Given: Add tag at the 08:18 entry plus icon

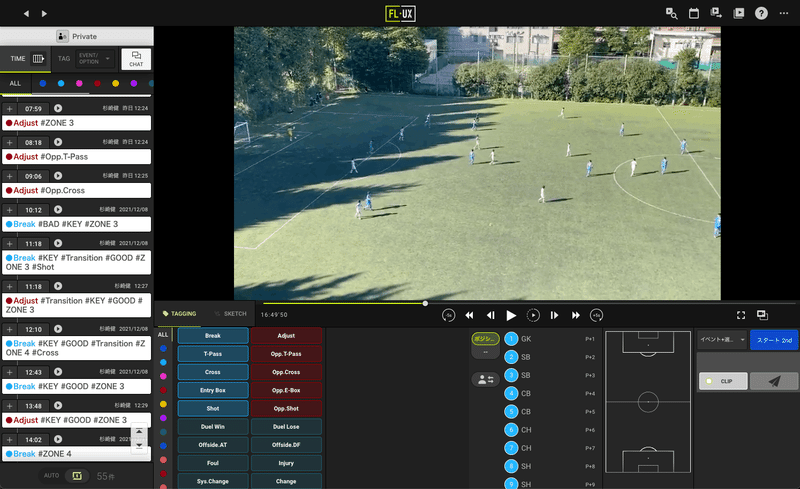Looking at the screenshot, I should [x=9, y=142].
